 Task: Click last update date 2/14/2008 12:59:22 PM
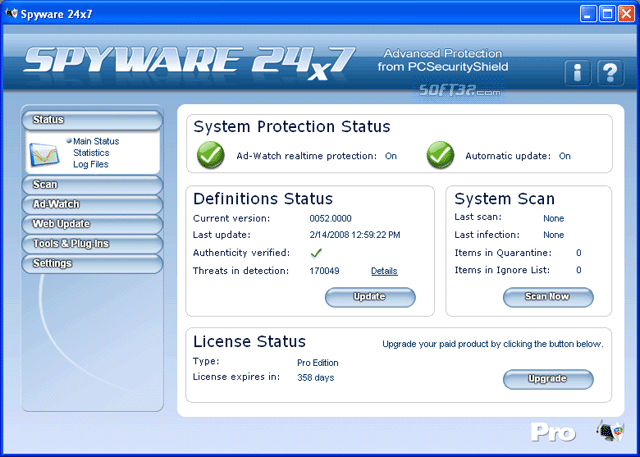[355, 235]
